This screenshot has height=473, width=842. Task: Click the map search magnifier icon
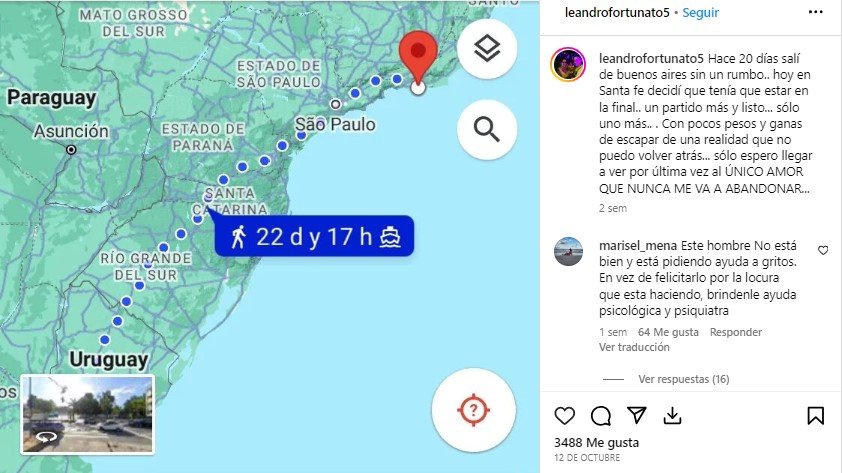487,129
